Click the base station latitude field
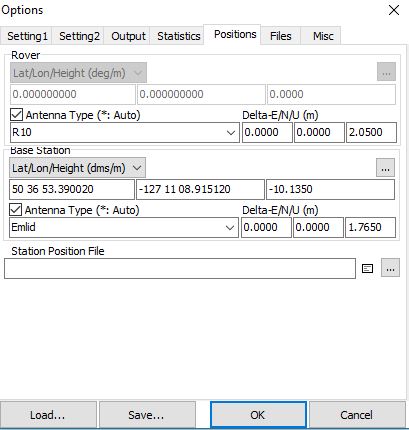Image resolution: width=409 pixels, height=430 pixels. pyautogui.click(x=72, y=189)
